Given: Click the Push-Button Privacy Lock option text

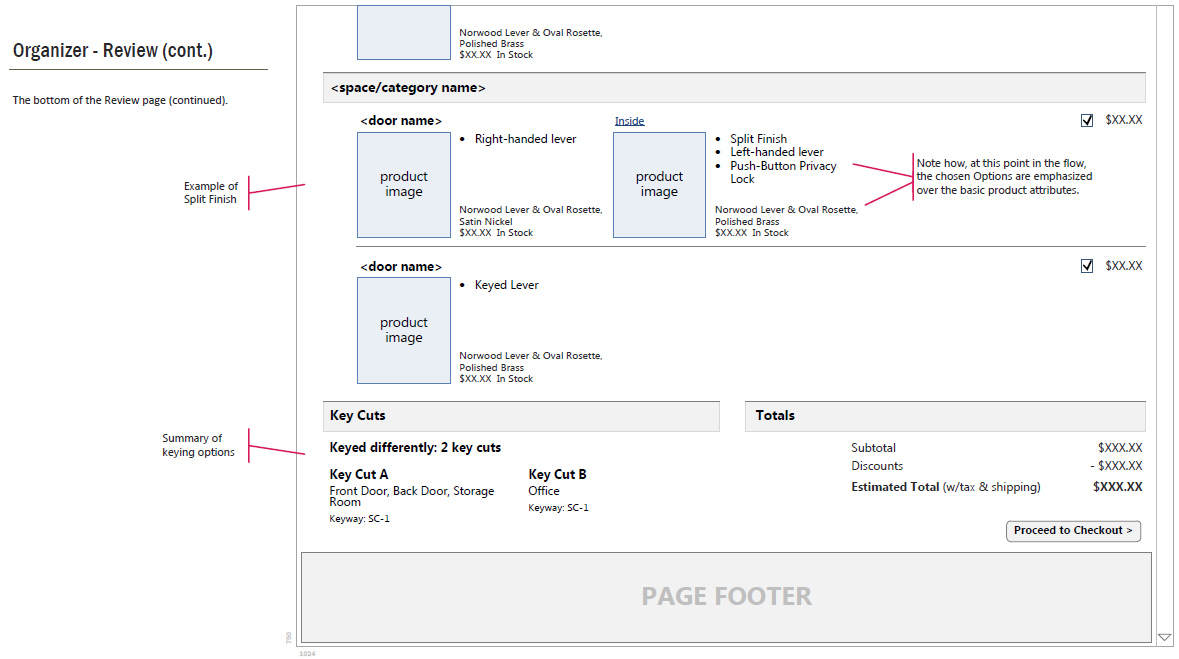Looking at the screenshot, I should (783, 172).
